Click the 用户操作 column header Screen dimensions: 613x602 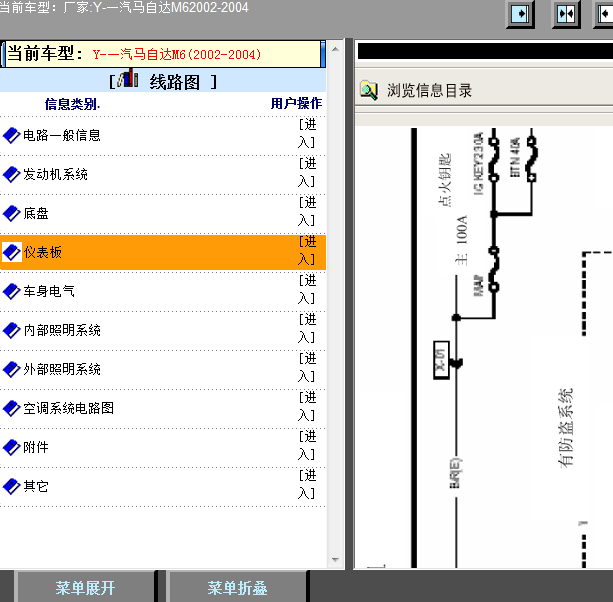(x=296, y=104)
